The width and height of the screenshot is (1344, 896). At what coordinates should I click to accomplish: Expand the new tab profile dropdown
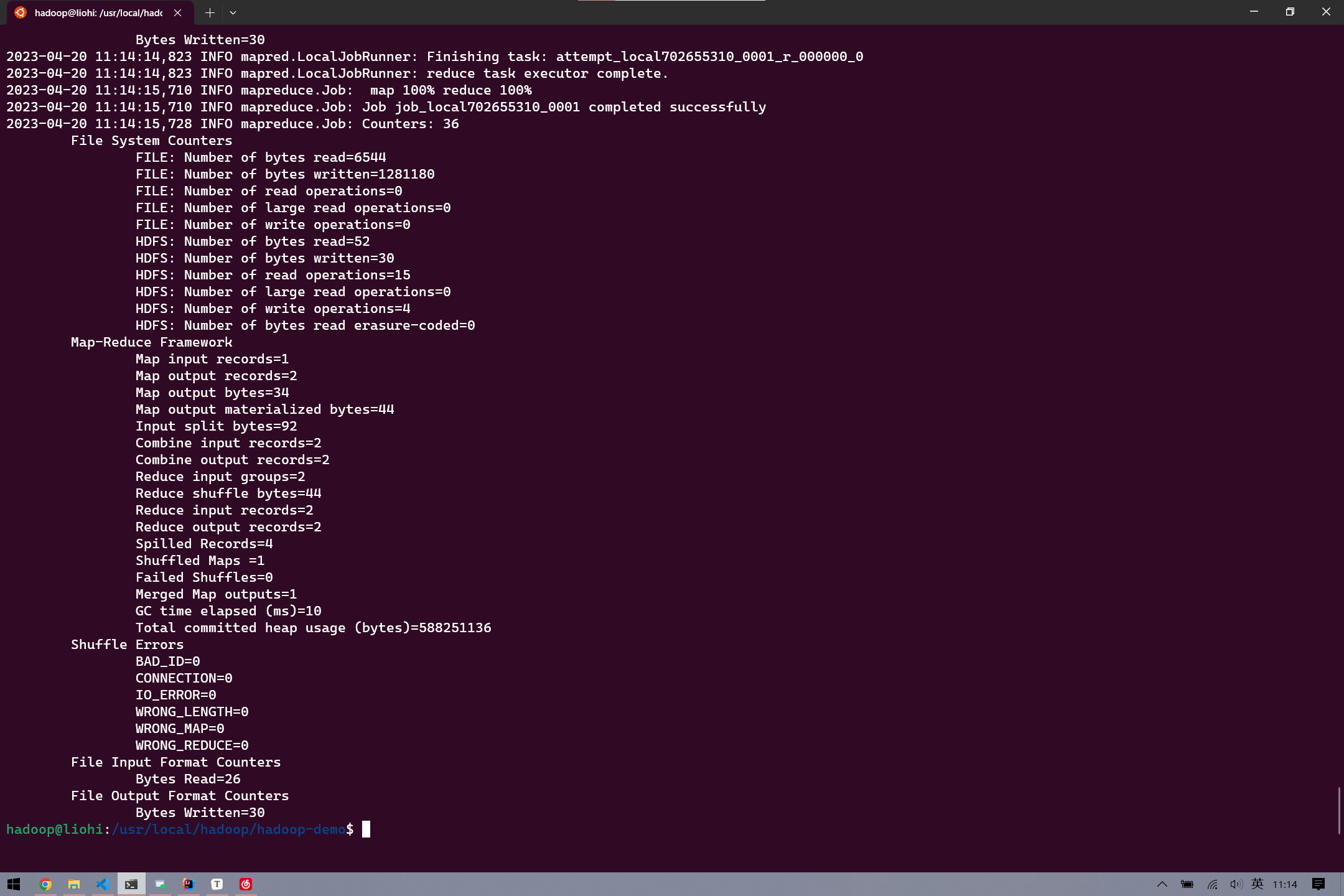pyautogui.click(x=233, y=12)
